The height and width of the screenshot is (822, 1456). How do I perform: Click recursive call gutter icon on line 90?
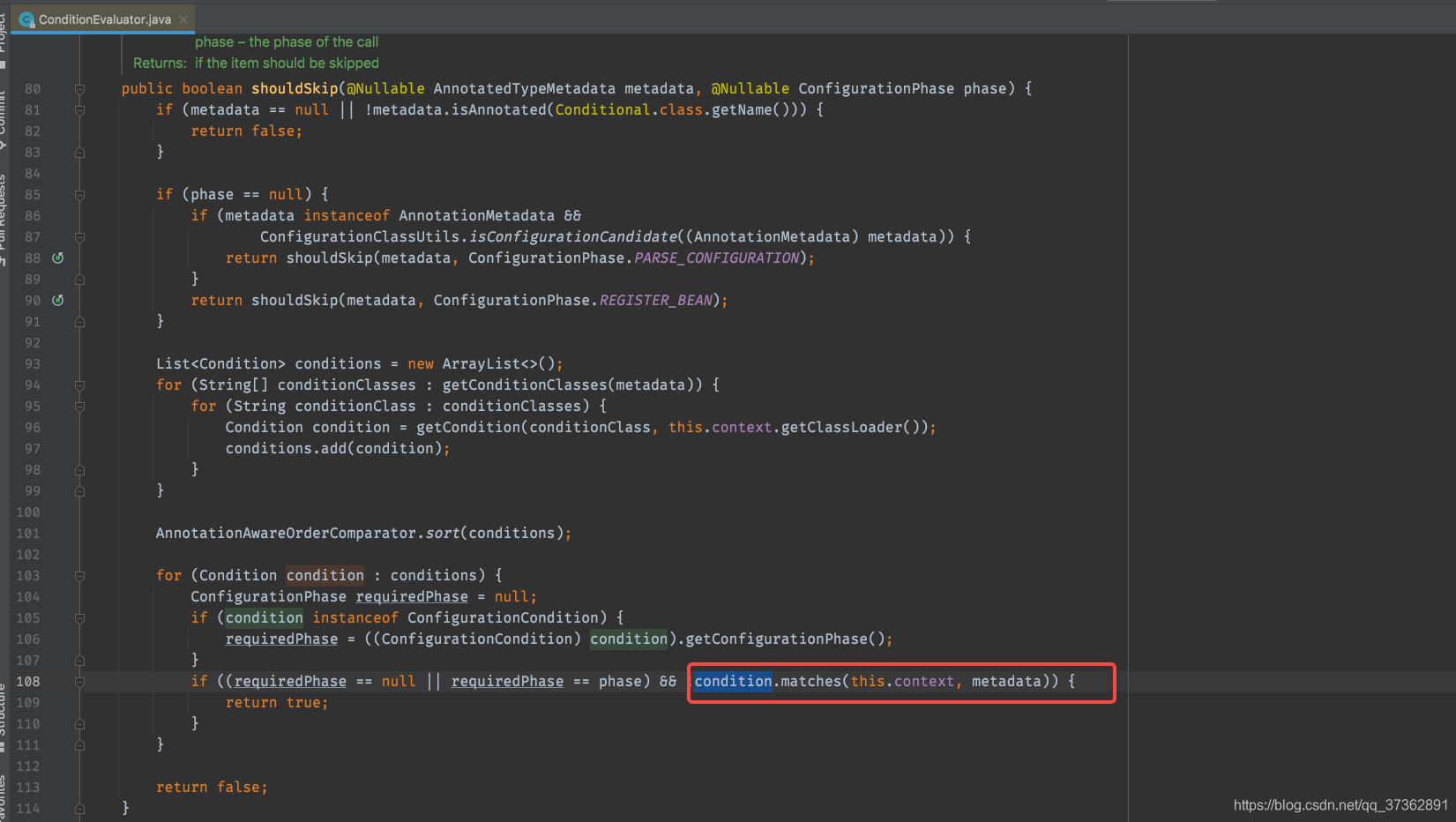tap(57, 300)
